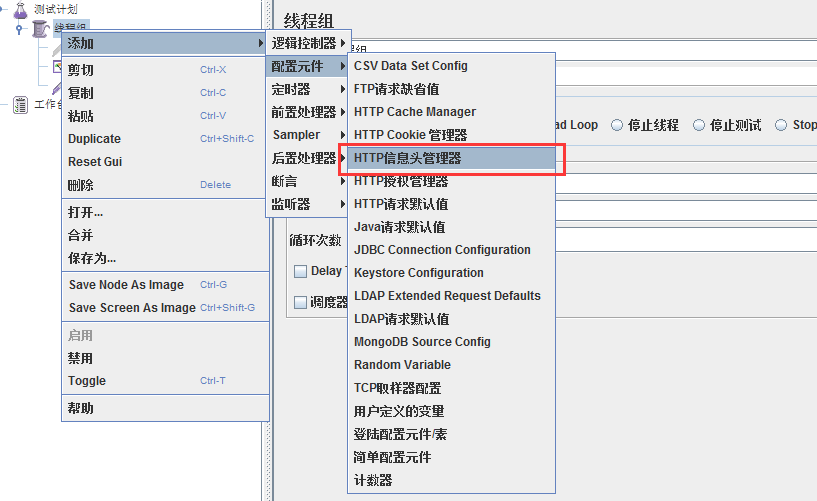The width and height of the screenshot is (817, 501).
Task: Choose 保存为... from the context menu
Action: click(x=165, y=258)
